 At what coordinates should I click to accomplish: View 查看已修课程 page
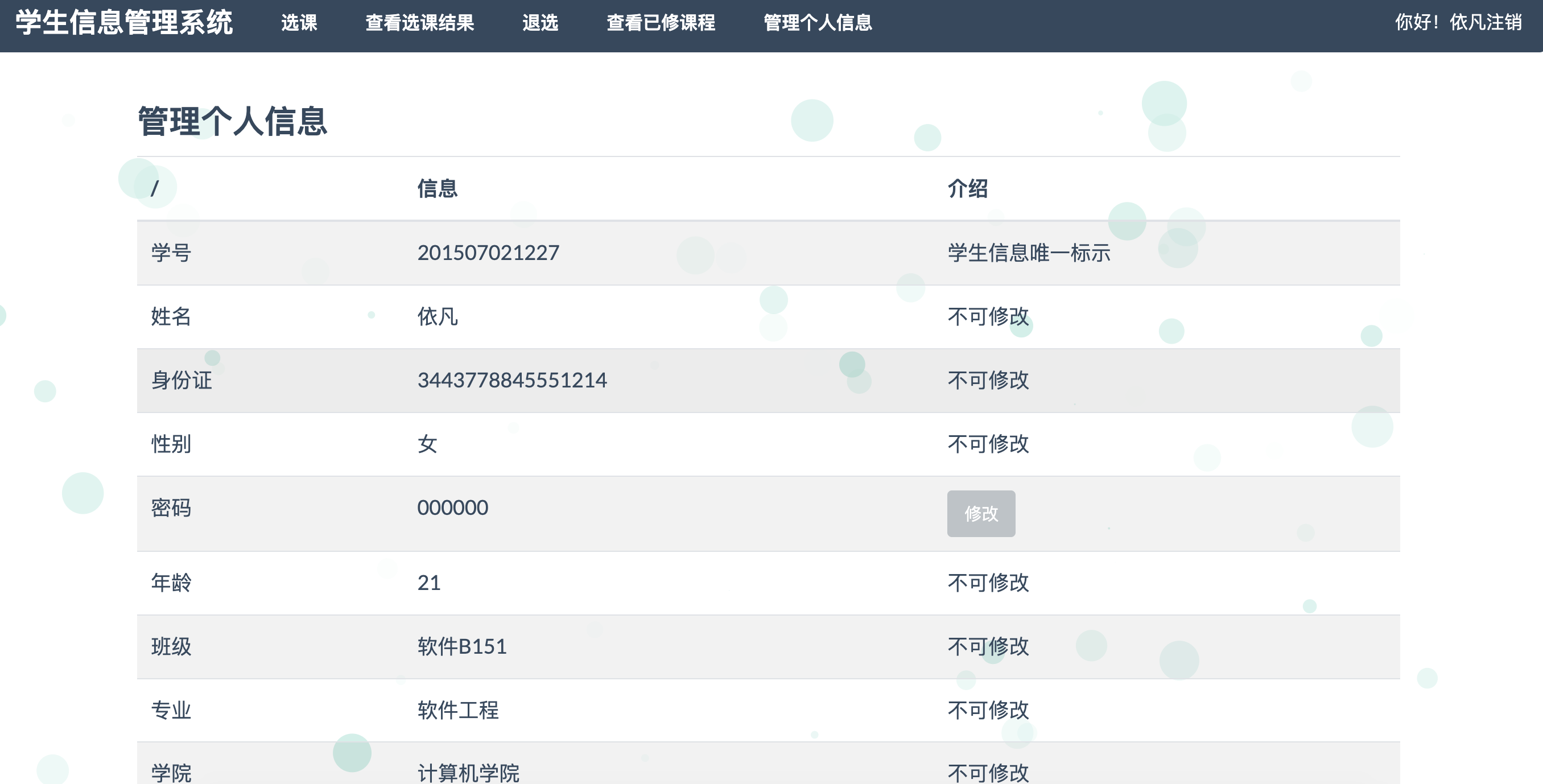pos(661,23)
